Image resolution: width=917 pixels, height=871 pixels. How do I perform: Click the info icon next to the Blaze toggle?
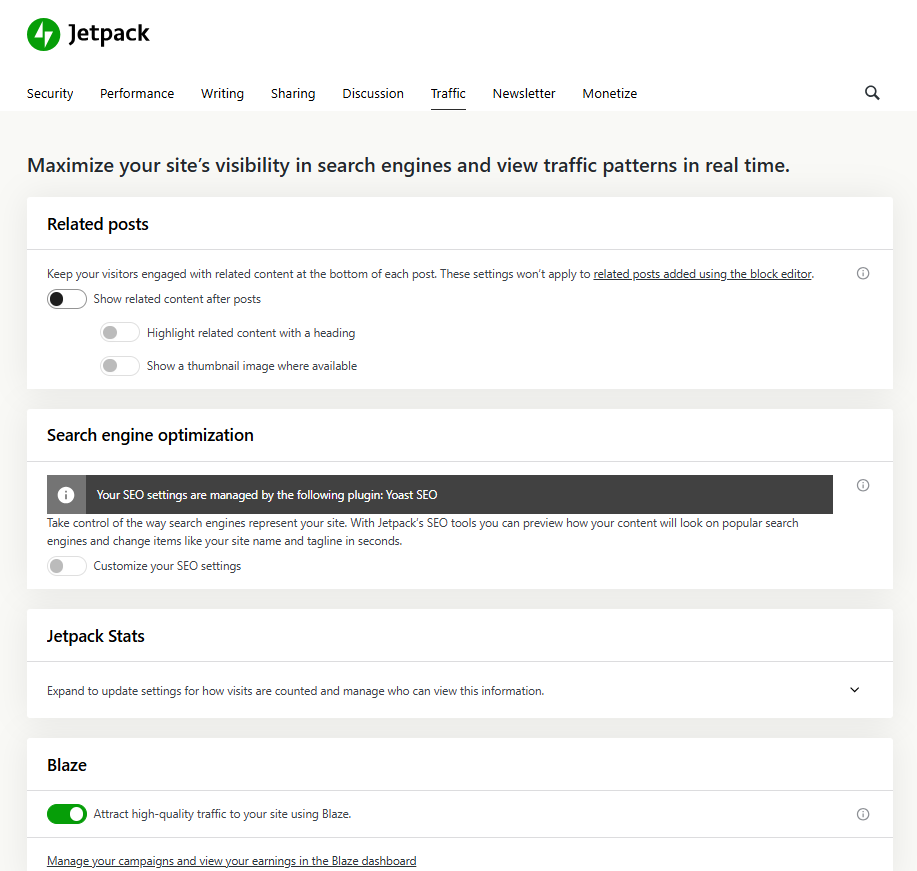pyautogui.click(x=862, y=814)
